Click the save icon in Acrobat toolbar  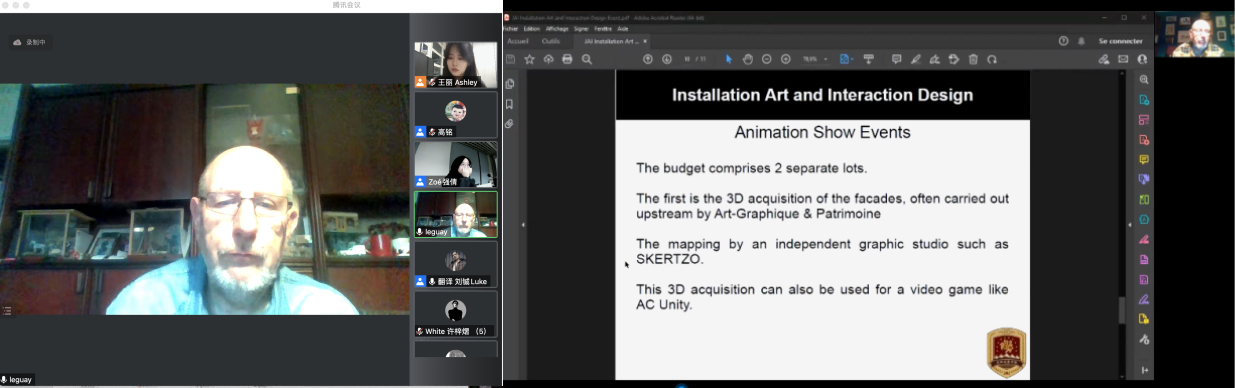(x=511, y=59)
